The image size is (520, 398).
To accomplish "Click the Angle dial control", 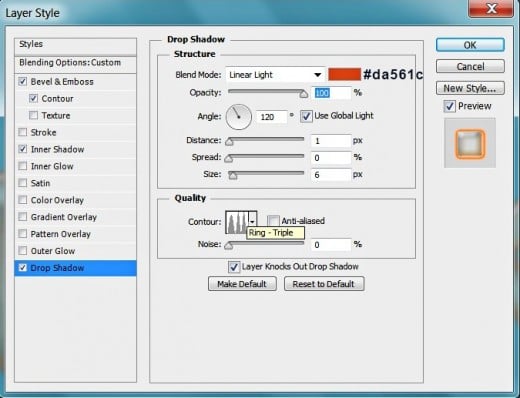I will pyautogui.click(x=239, y=117).
